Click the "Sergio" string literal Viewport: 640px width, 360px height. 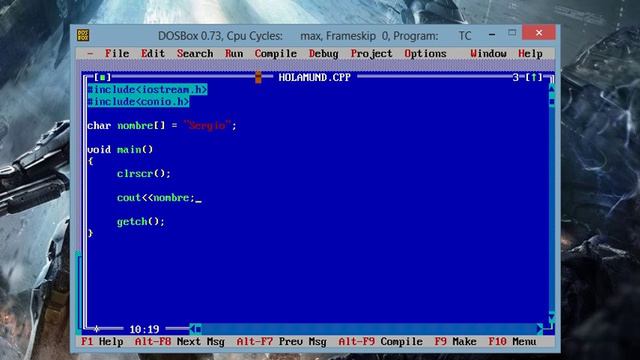point(207,125)
